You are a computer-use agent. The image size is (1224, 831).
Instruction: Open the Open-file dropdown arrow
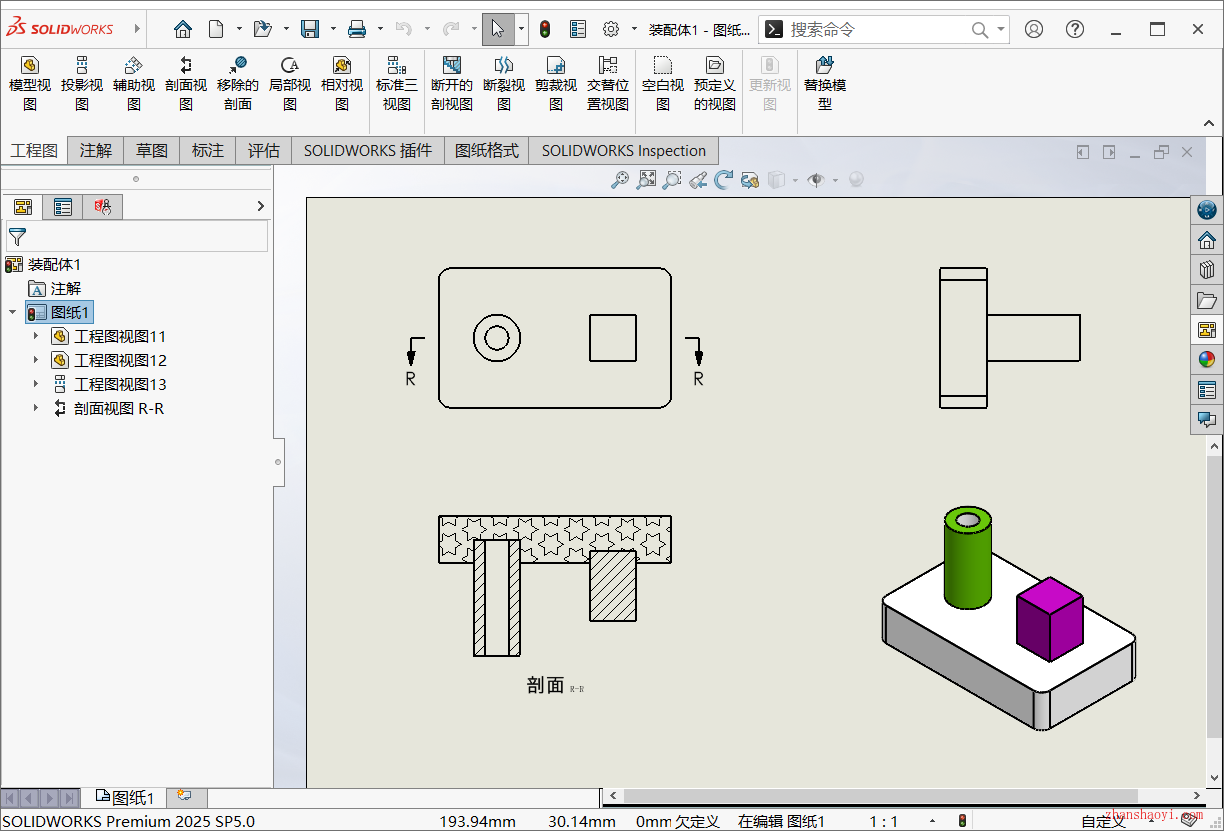(x=286, y=29)
